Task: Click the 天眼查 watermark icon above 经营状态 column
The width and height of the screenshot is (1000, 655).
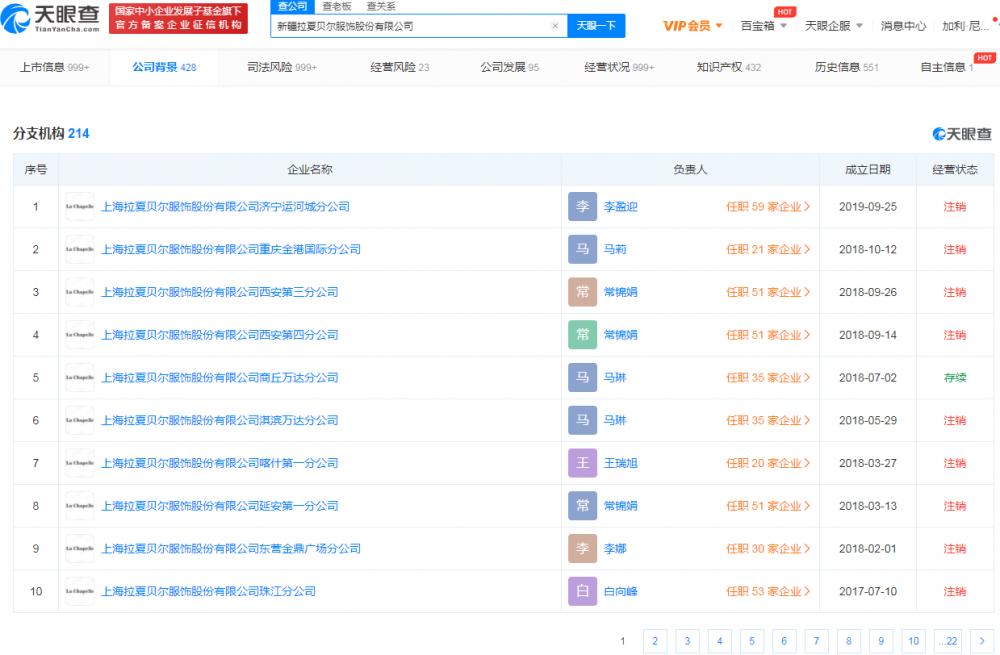Action: coord(938,133)
